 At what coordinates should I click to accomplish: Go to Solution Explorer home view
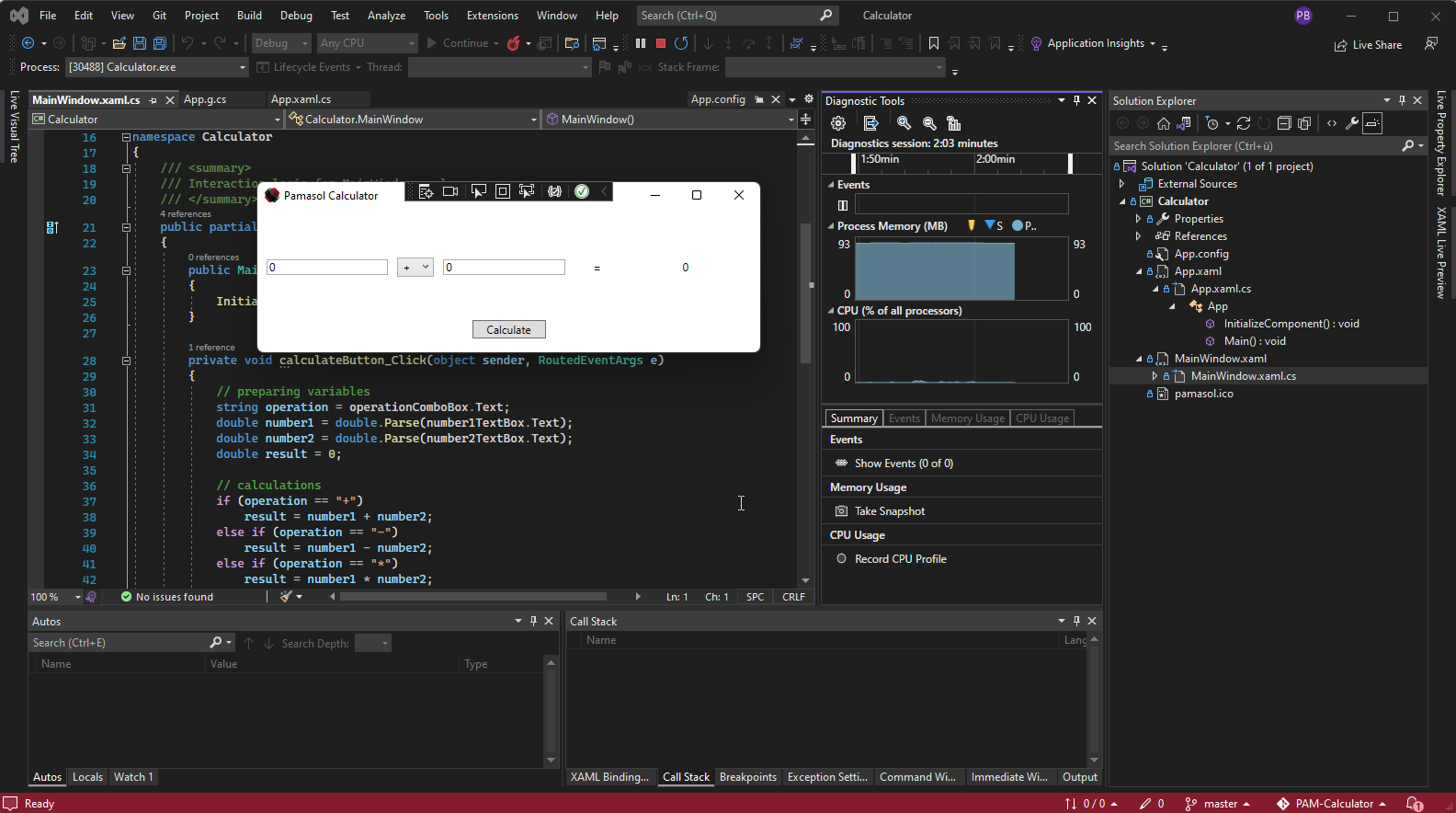pos(1164,123)
